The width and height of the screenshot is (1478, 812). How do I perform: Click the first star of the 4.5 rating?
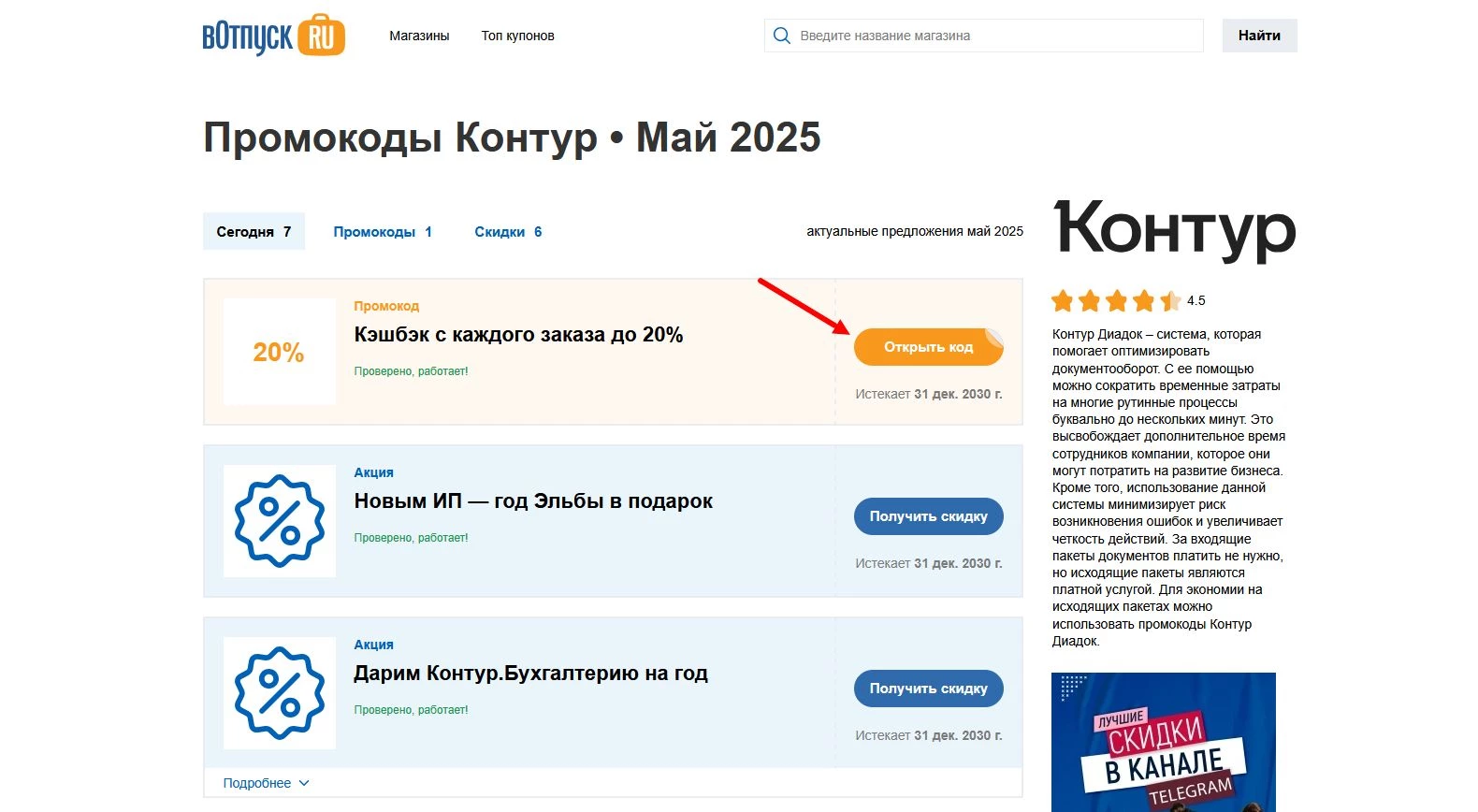coord(1063,301)
